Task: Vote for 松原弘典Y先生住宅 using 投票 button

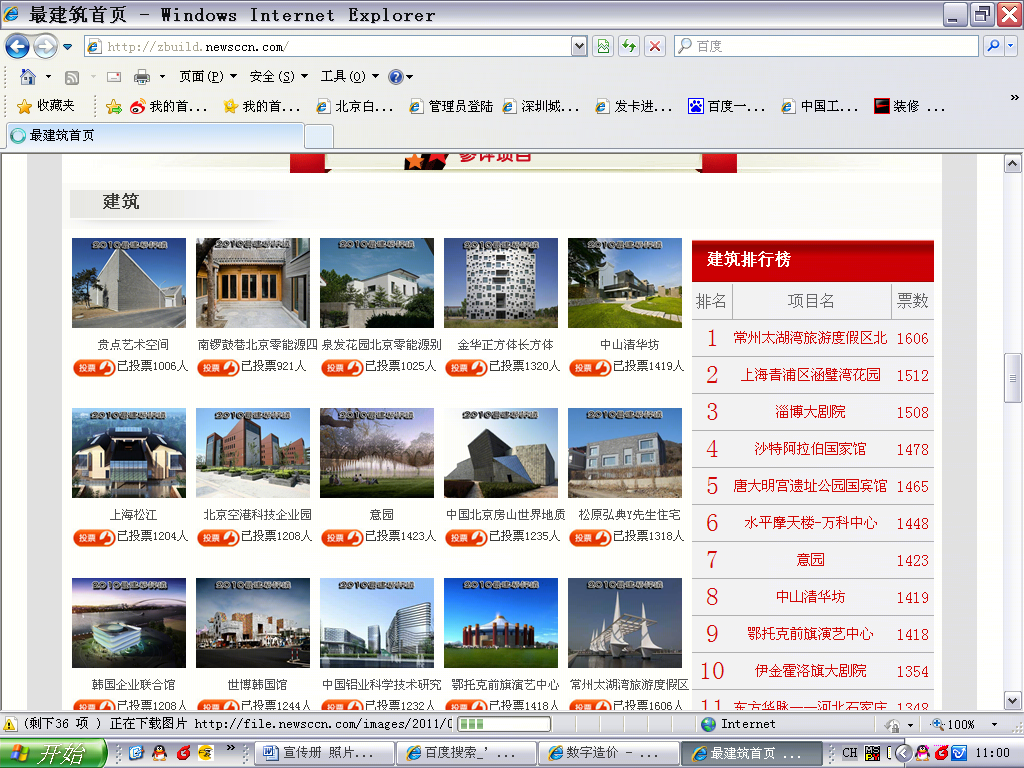Action: [x=590, y=537]
